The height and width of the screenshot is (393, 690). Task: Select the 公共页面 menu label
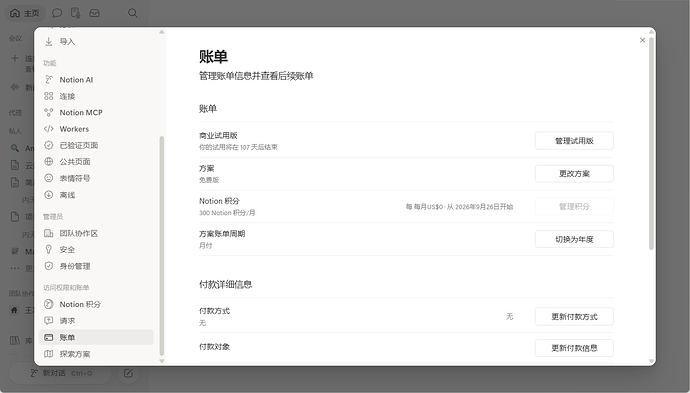point(75,162)
